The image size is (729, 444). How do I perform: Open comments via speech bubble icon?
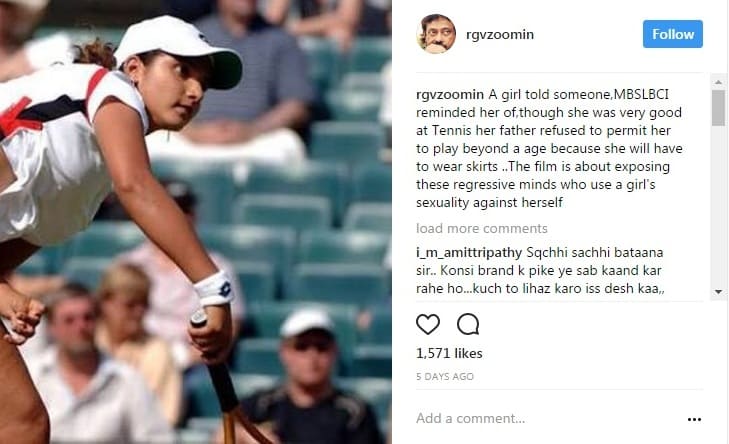468,324
